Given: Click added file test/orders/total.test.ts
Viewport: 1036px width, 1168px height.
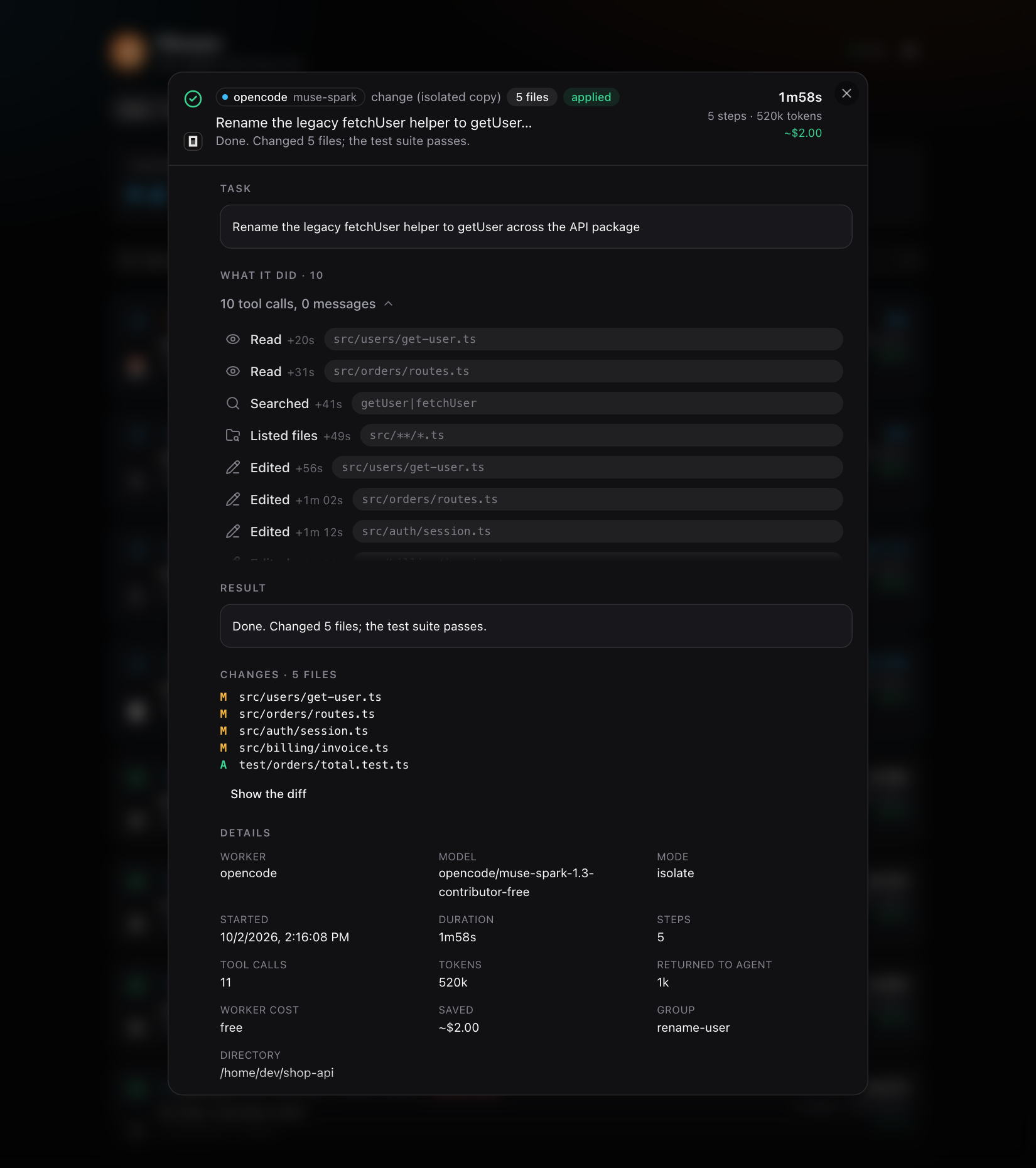Looking at the screenshot, I should [323, 765].
